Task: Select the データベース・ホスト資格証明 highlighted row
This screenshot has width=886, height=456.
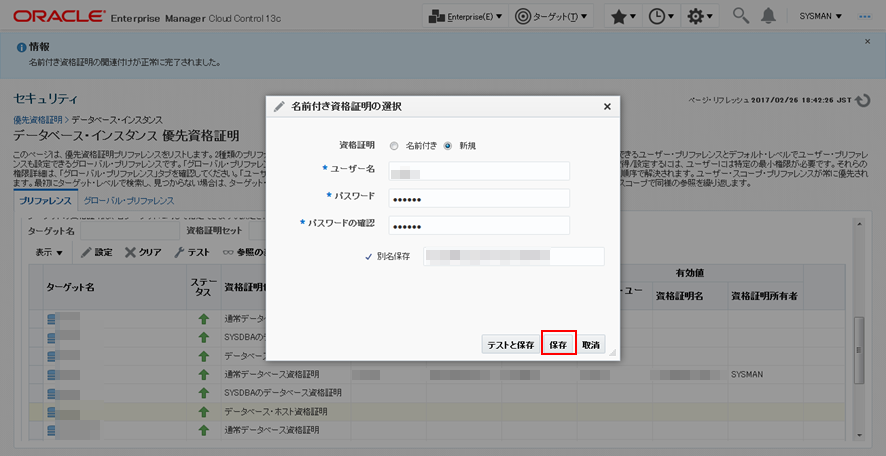Action: [x=437, y=411]
